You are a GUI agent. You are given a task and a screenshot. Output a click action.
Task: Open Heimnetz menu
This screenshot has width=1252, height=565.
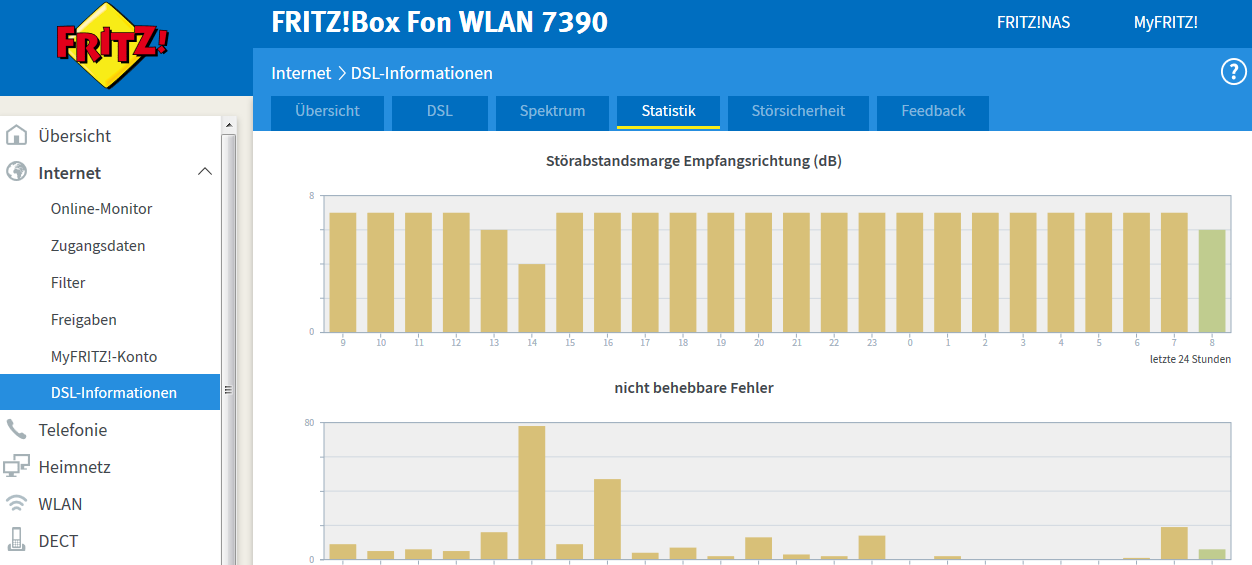pos(75,467)
